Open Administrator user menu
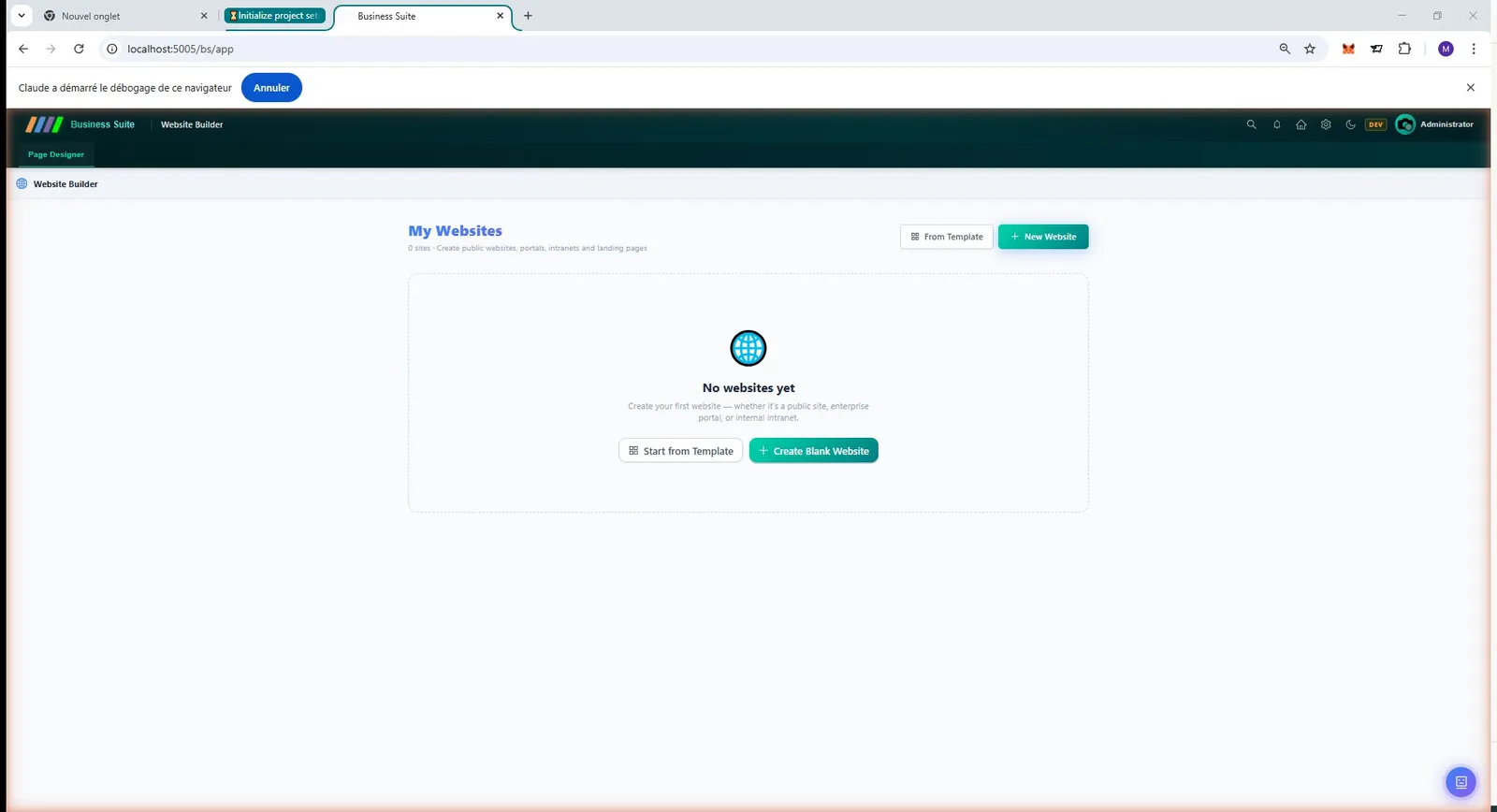Image resolution: width=1497 pixels, height=812 pixels. [1434, 124]
